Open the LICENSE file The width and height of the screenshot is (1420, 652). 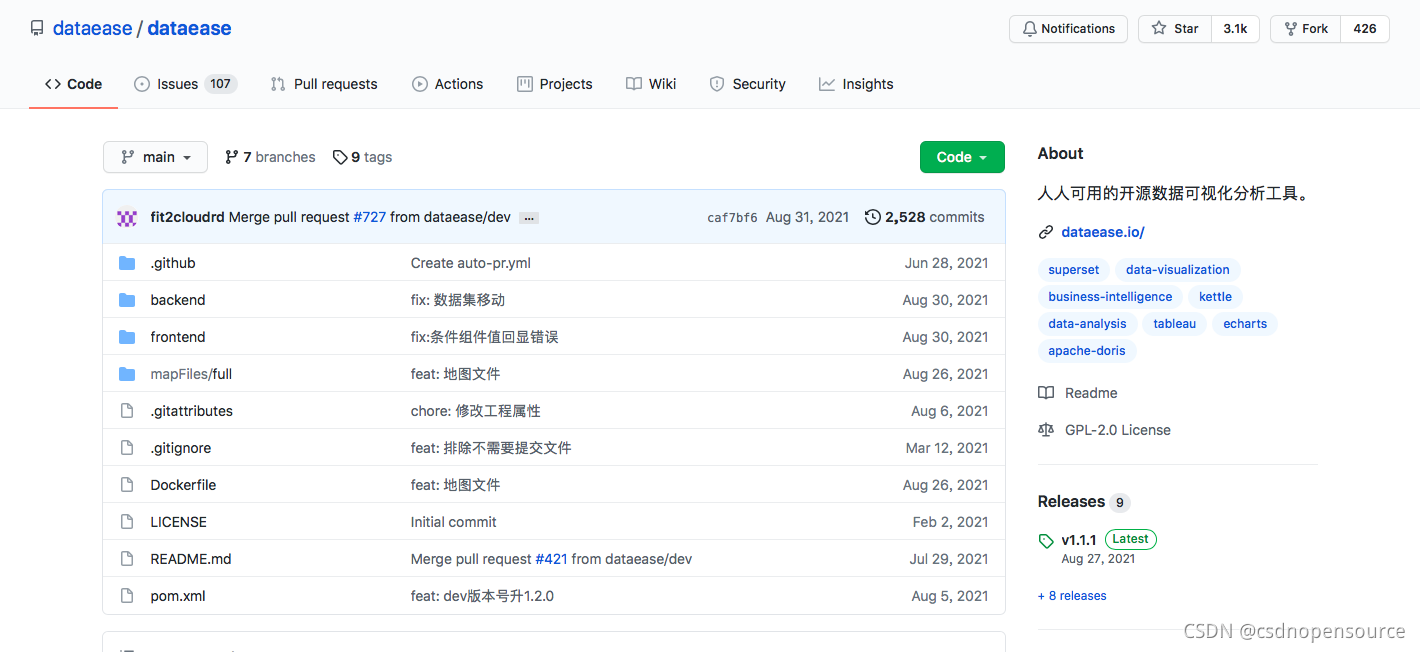pyautogui.click(x=179, y=522)
